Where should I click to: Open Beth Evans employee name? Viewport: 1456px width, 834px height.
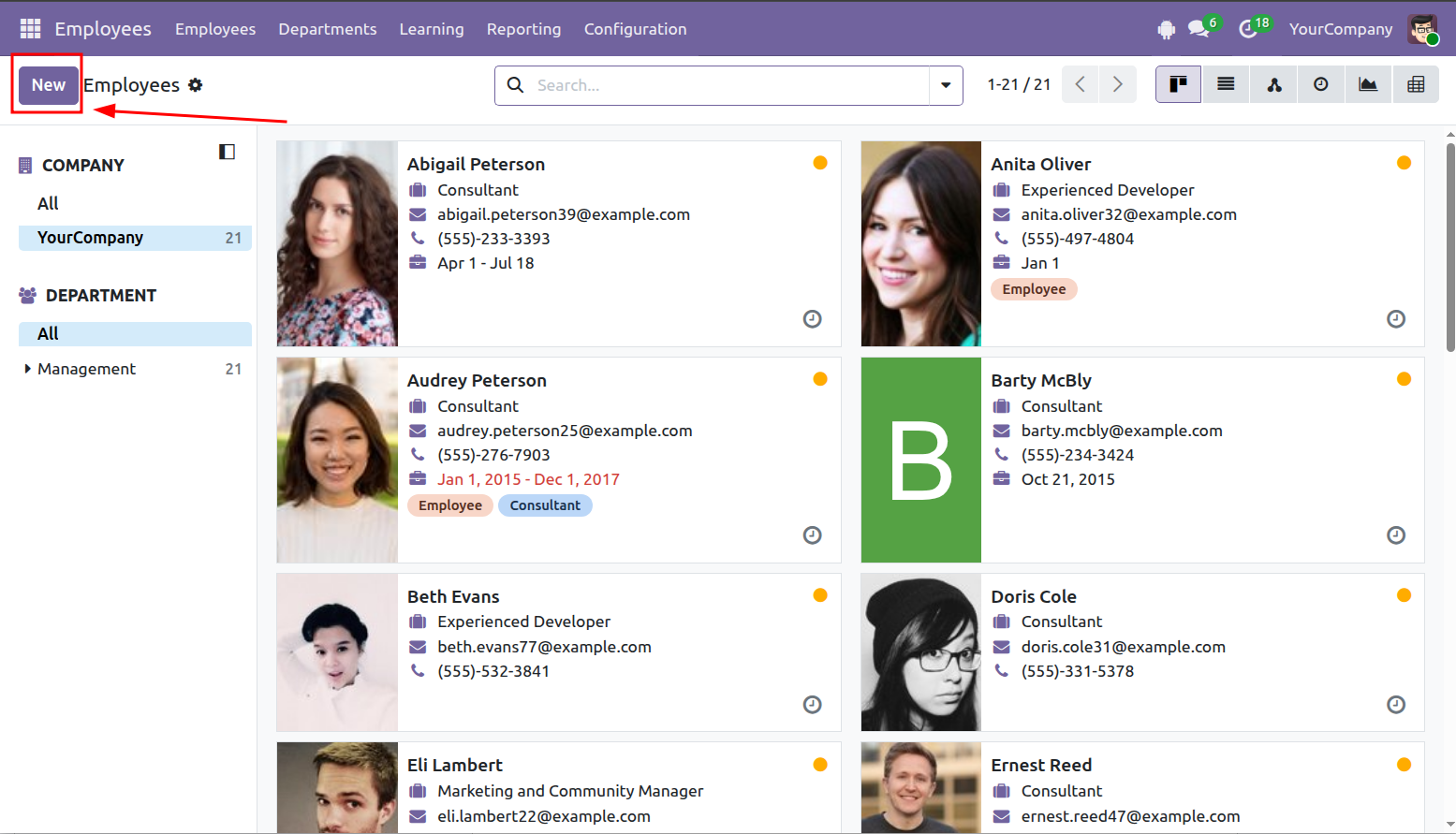point(453,596)
